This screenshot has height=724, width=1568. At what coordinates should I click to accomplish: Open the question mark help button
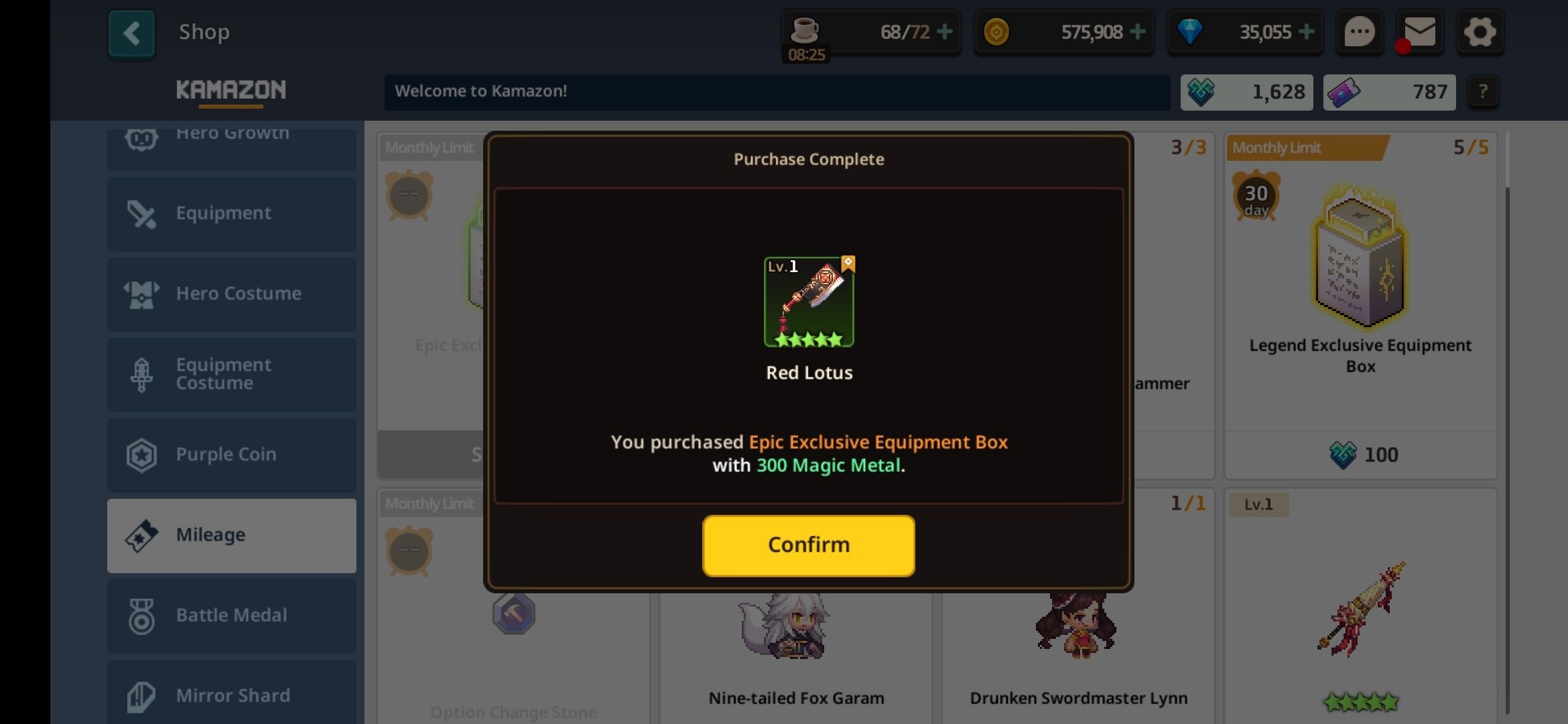(1483, 92)
